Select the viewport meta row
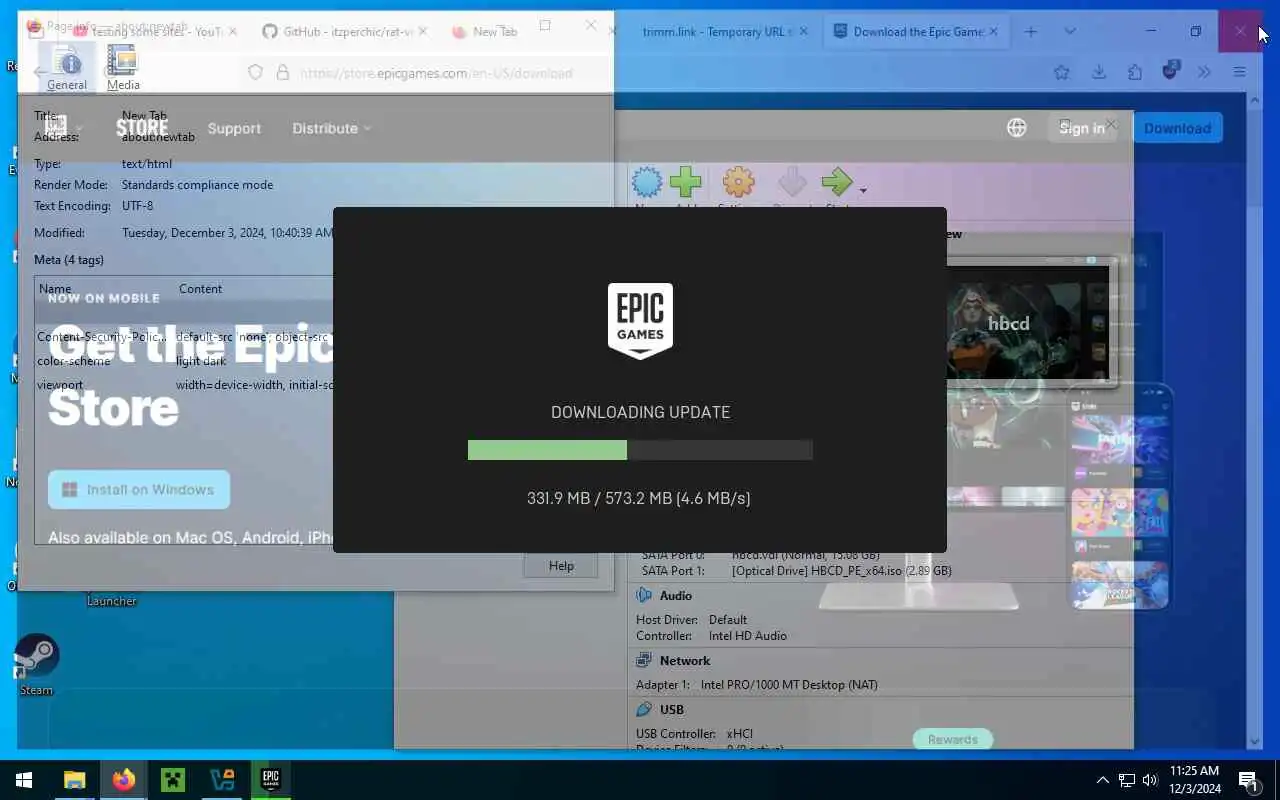The image size is (1280, 800). coord(184,385)
